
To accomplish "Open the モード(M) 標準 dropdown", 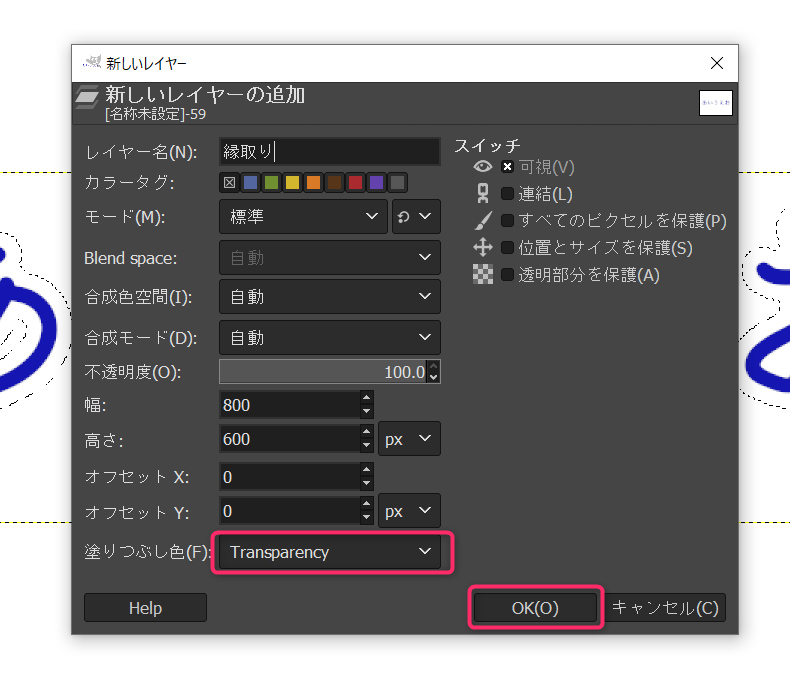I will click(303, 217).
